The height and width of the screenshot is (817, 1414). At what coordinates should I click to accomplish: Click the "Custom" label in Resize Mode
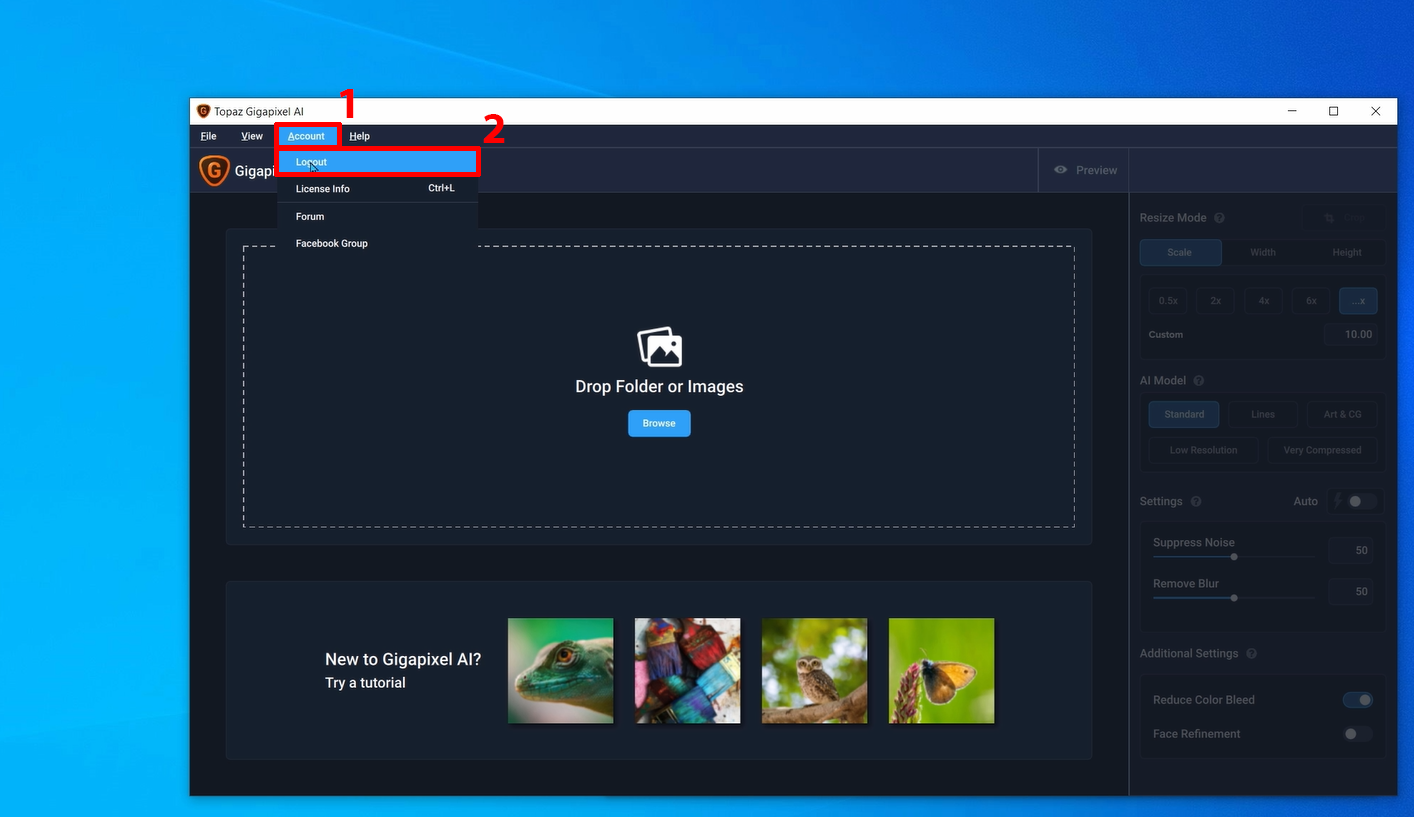[1166, 335]
